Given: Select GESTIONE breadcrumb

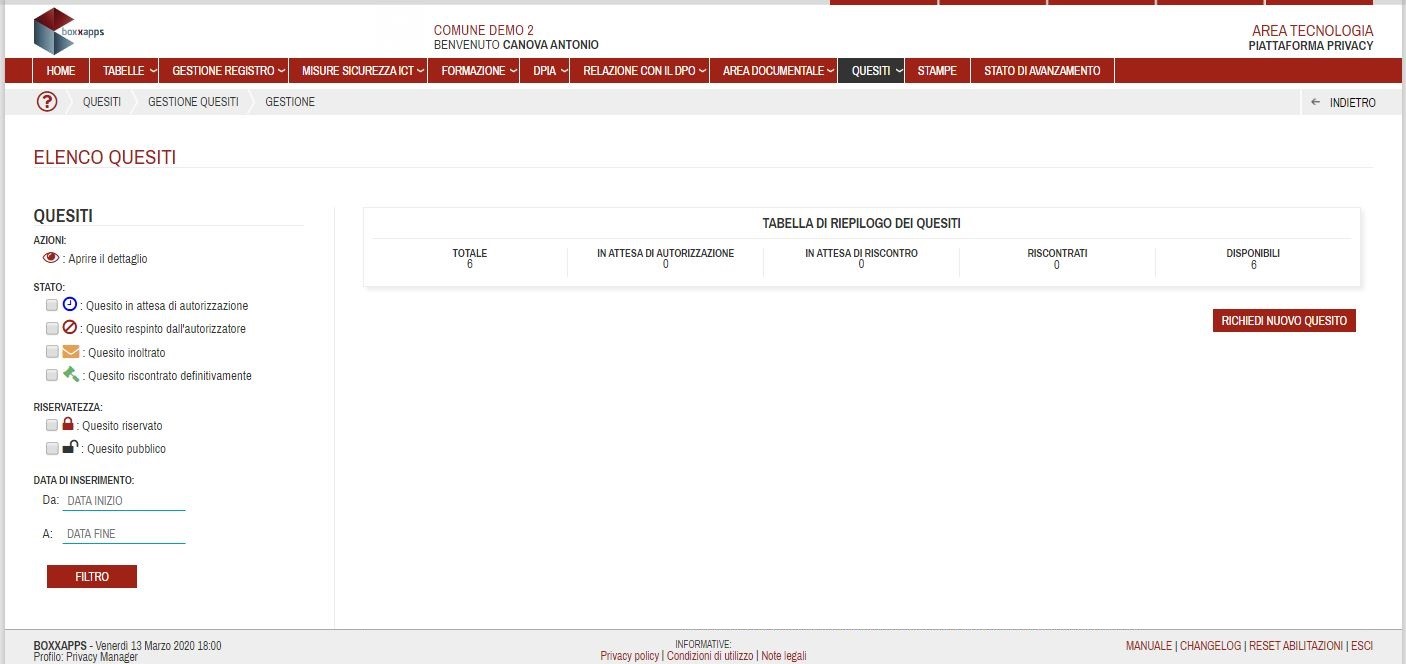Looking at the screenshot, I should pyautogui.click(x=290, y=102).
